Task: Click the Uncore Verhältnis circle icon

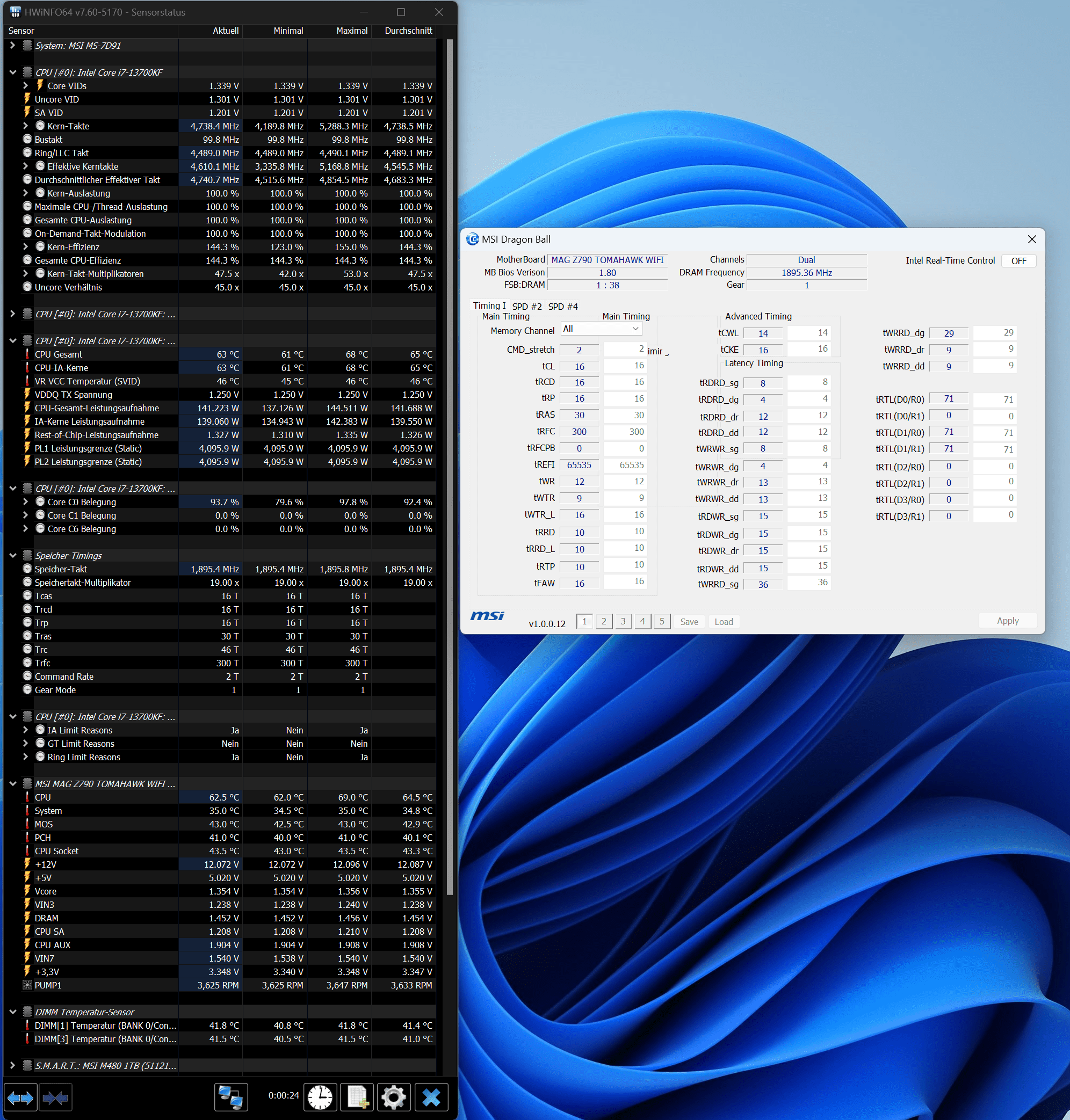Action: point(27,287)
